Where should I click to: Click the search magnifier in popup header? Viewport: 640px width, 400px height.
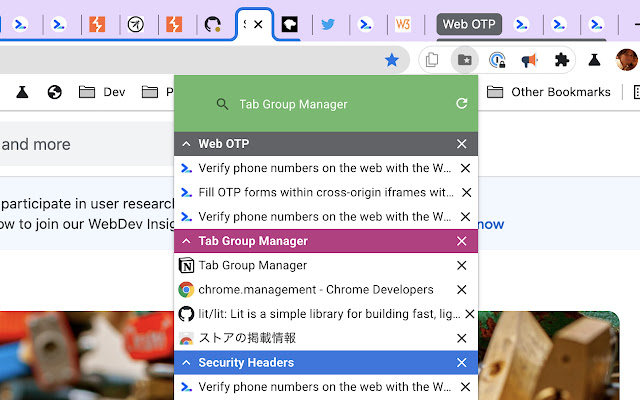click(222, 104)
